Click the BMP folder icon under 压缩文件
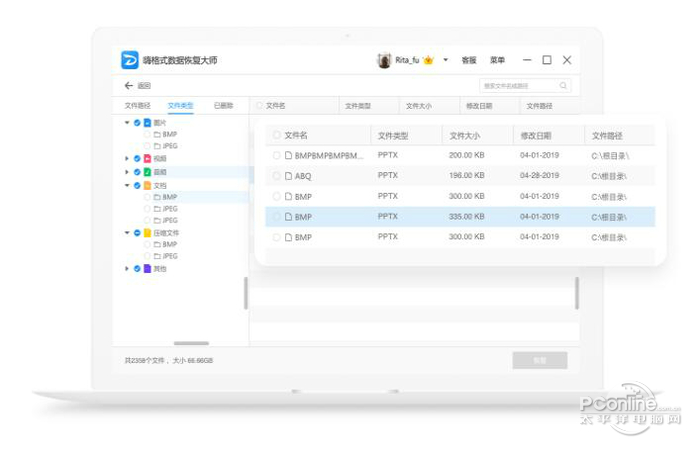Screen dimensions: 700x455 coord(157,244)
